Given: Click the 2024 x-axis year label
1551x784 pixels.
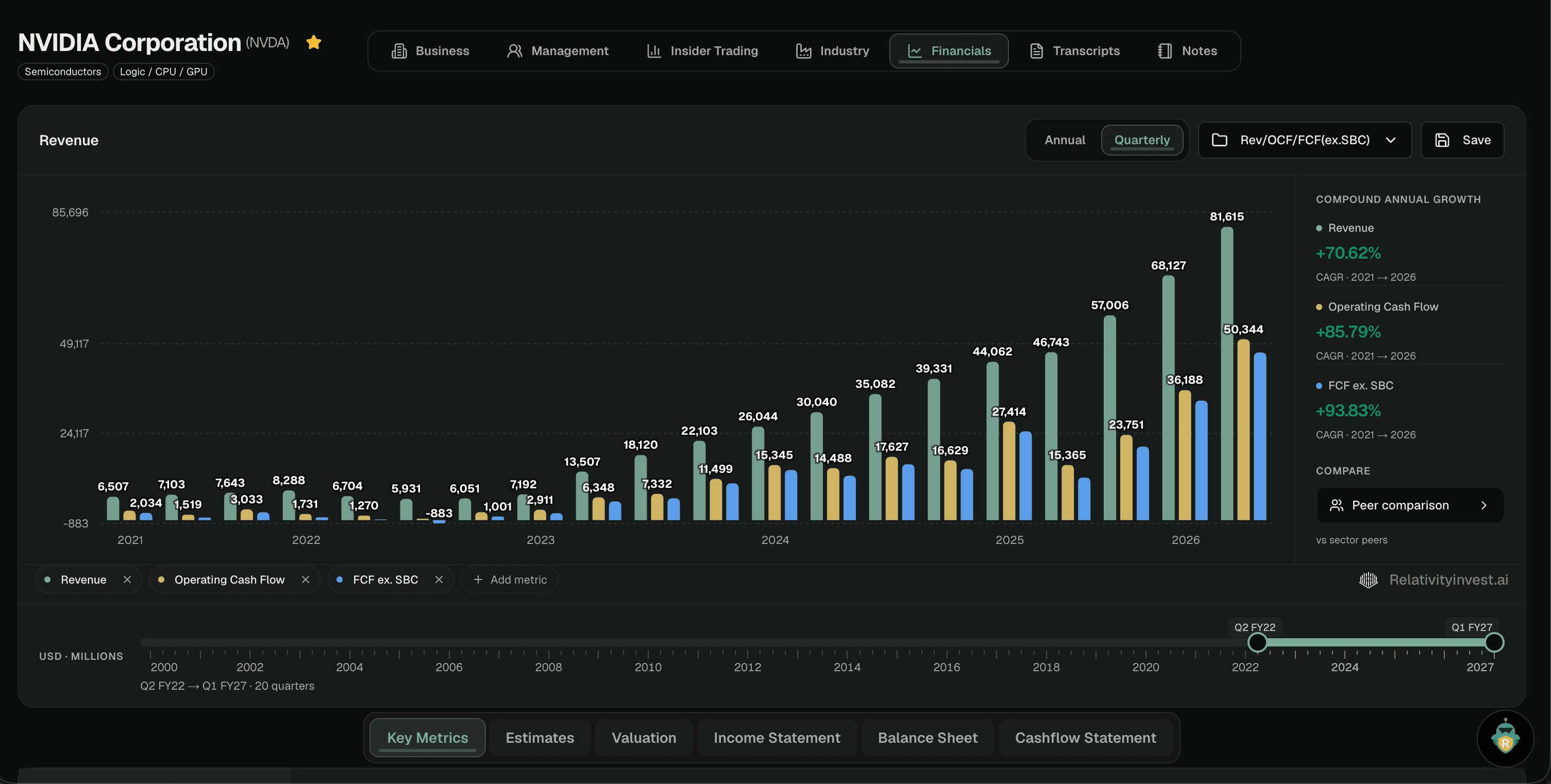Looking at the screenshot, I should point(775,540).
